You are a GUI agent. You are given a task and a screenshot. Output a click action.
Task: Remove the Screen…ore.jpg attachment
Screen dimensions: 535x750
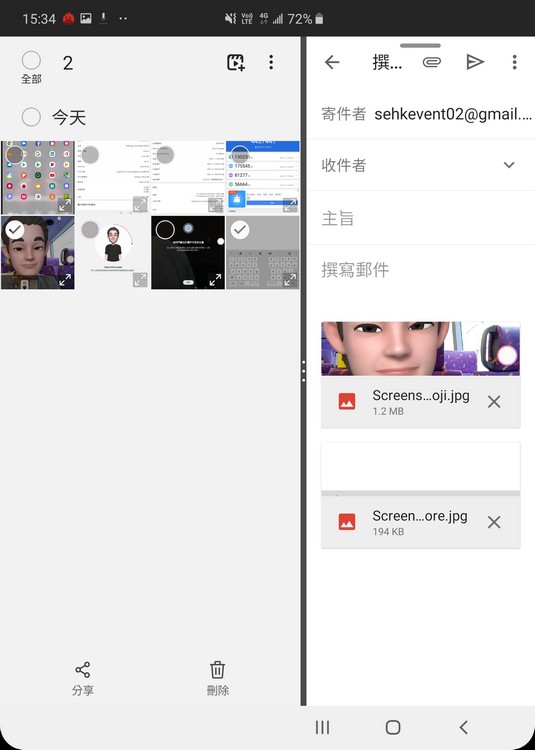coord(494,522)
